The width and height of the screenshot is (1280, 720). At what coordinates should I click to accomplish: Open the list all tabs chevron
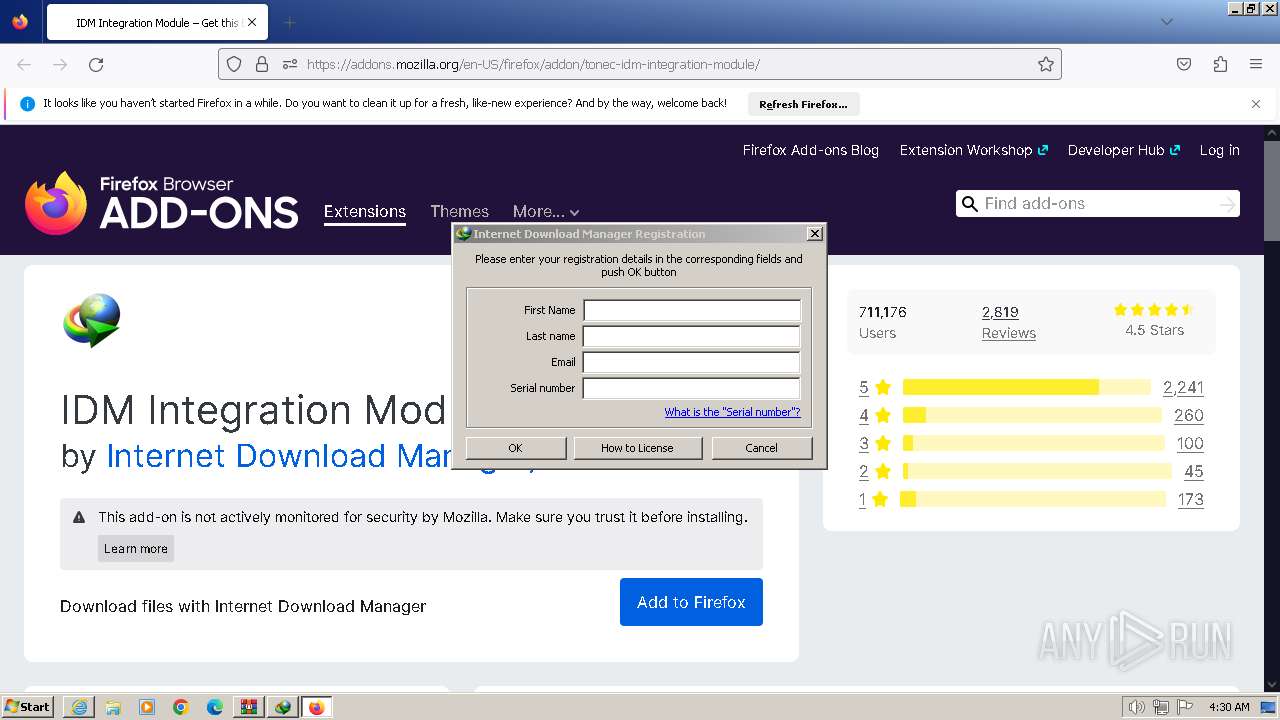[1167, 22]
